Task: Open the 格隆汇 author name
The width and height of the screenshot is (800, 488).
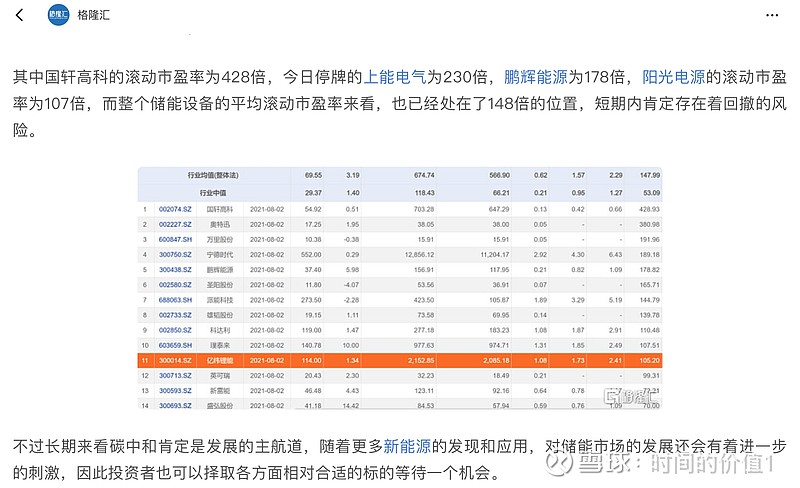Action: 93,15
